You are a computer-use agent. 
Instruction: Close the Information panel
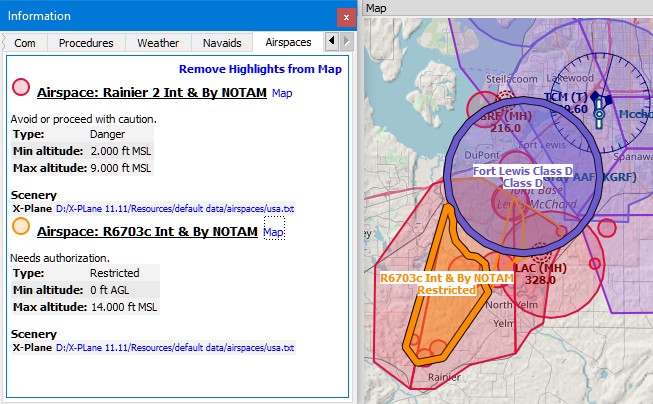tap(346, 17)
